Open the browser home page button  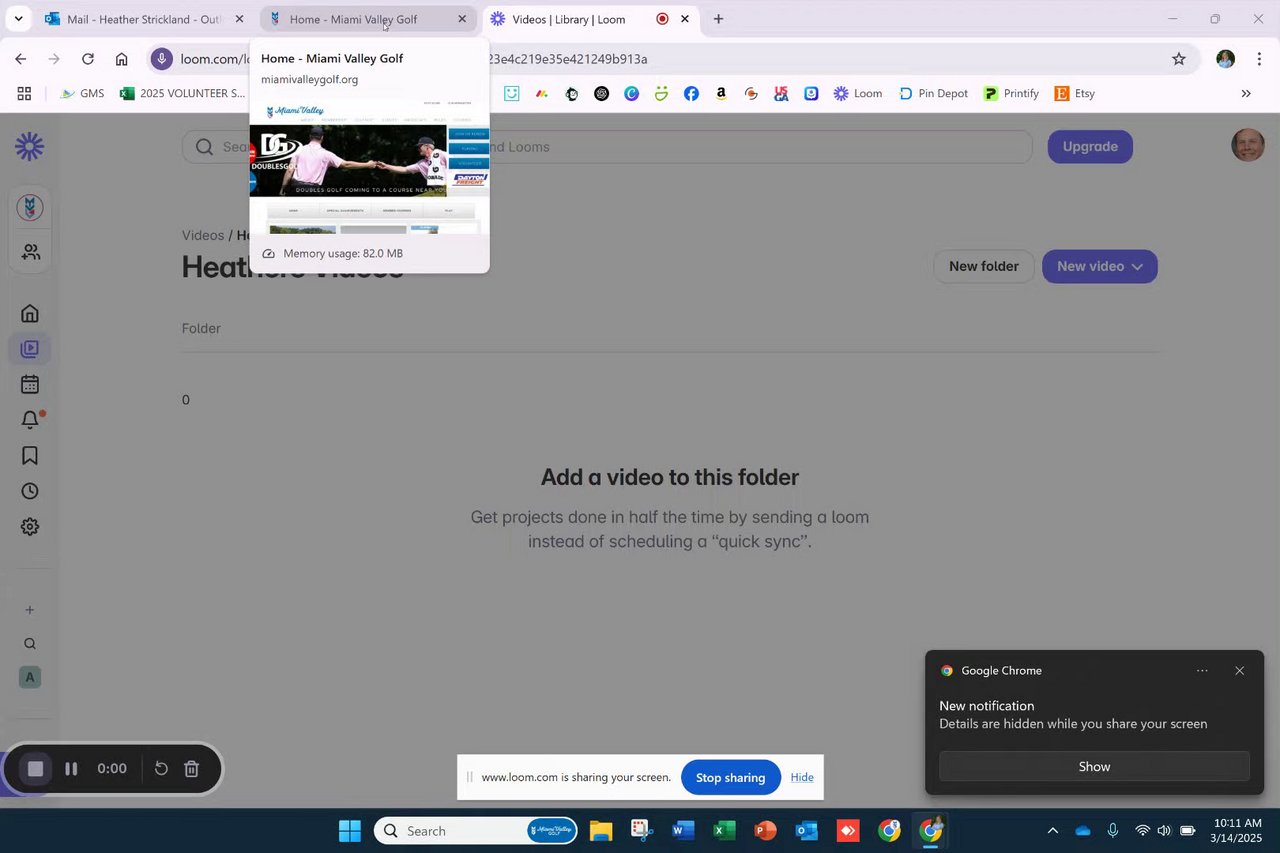coord(121,59)
